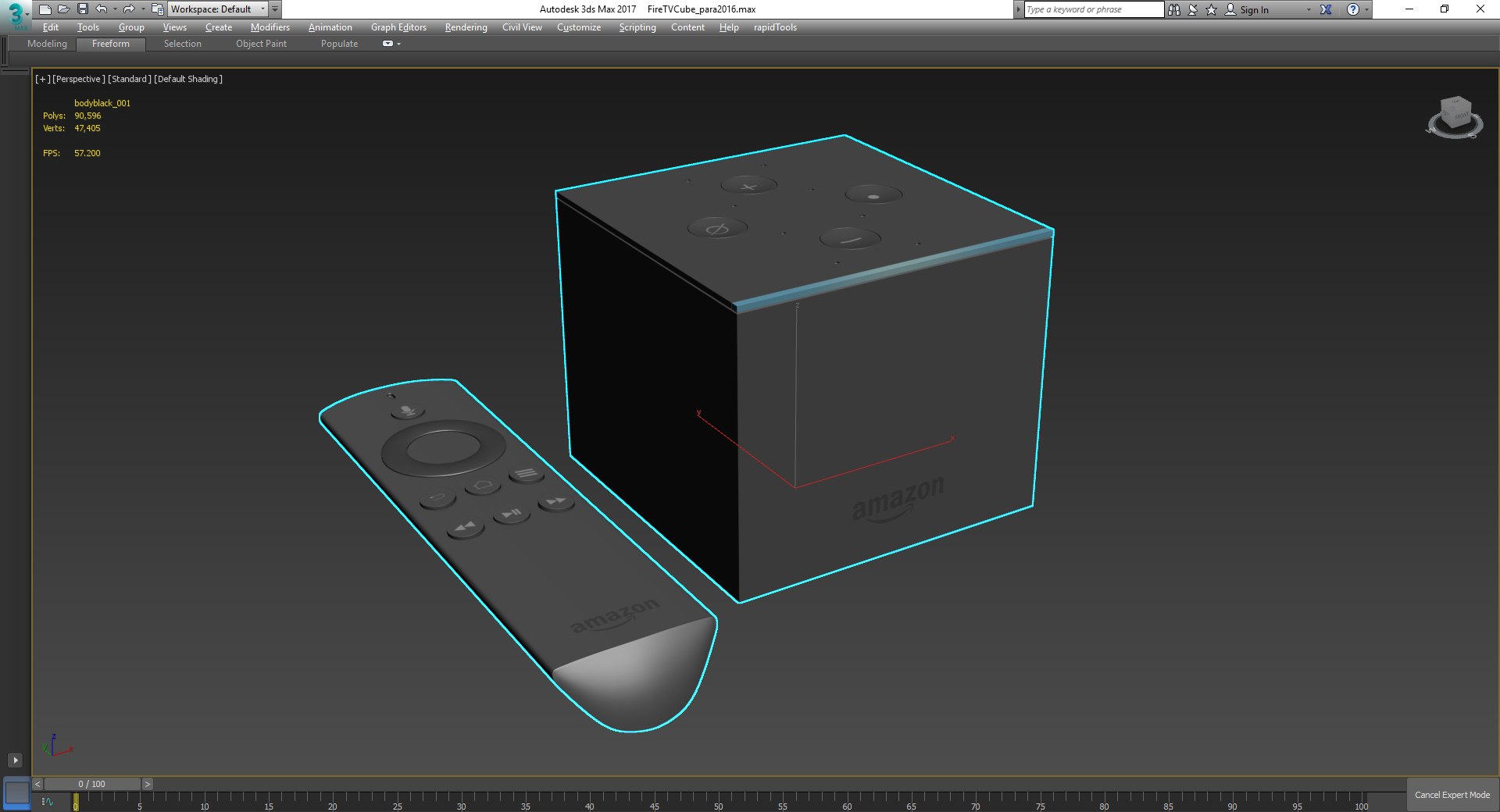Open the rapidTools menu
1500x812 pixels.
[x=775, y=27]
